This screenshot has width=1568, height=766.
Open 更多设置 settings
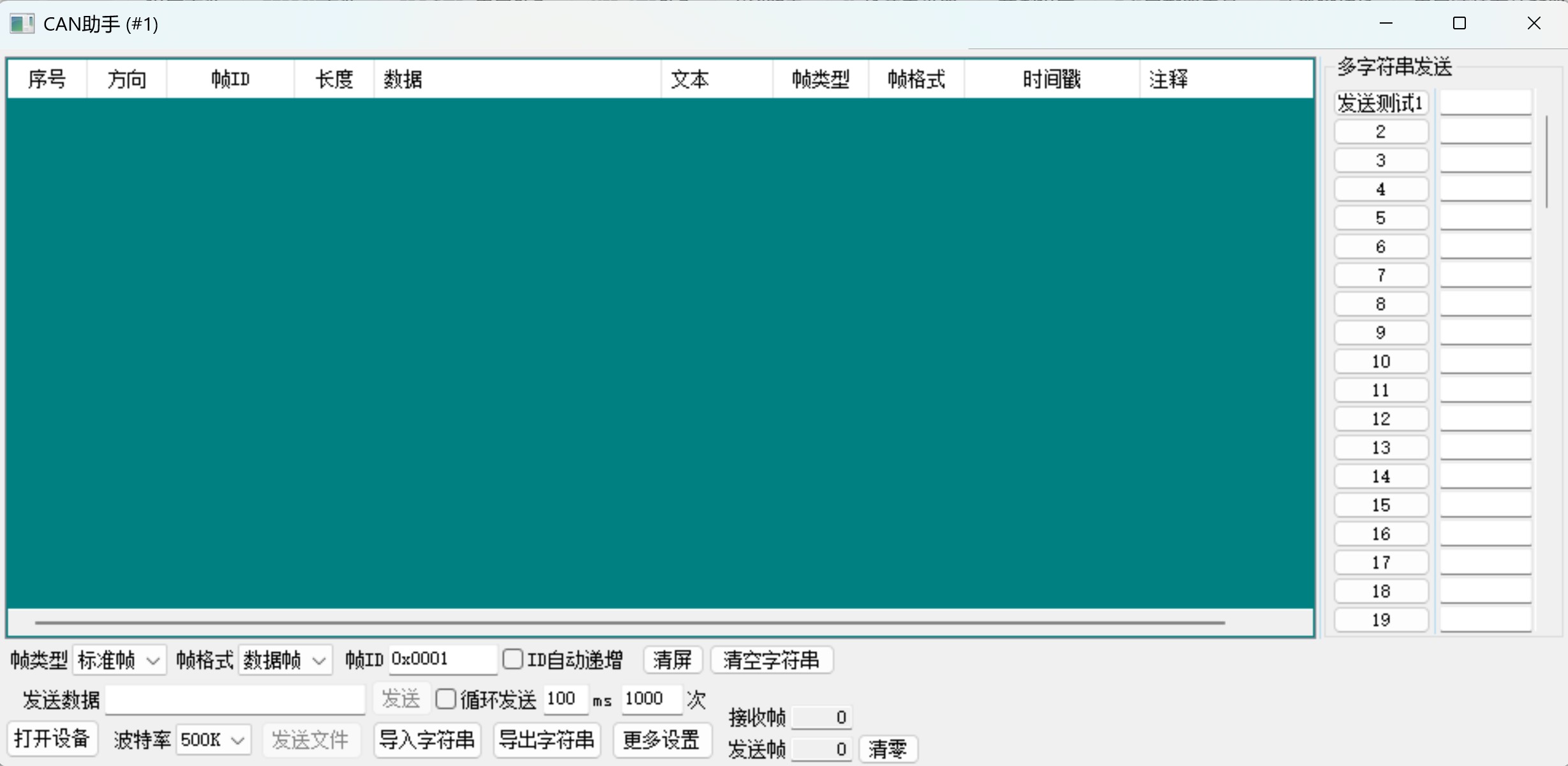click(662, 740)
